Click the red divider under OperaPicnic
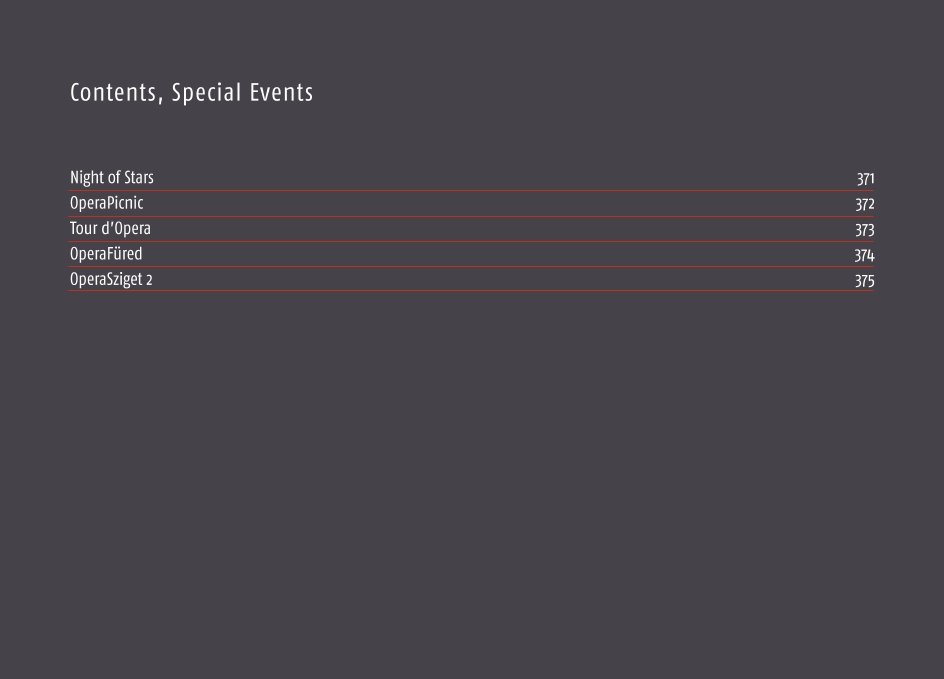This screenshot has height=679, width=944. pos(471,216)
